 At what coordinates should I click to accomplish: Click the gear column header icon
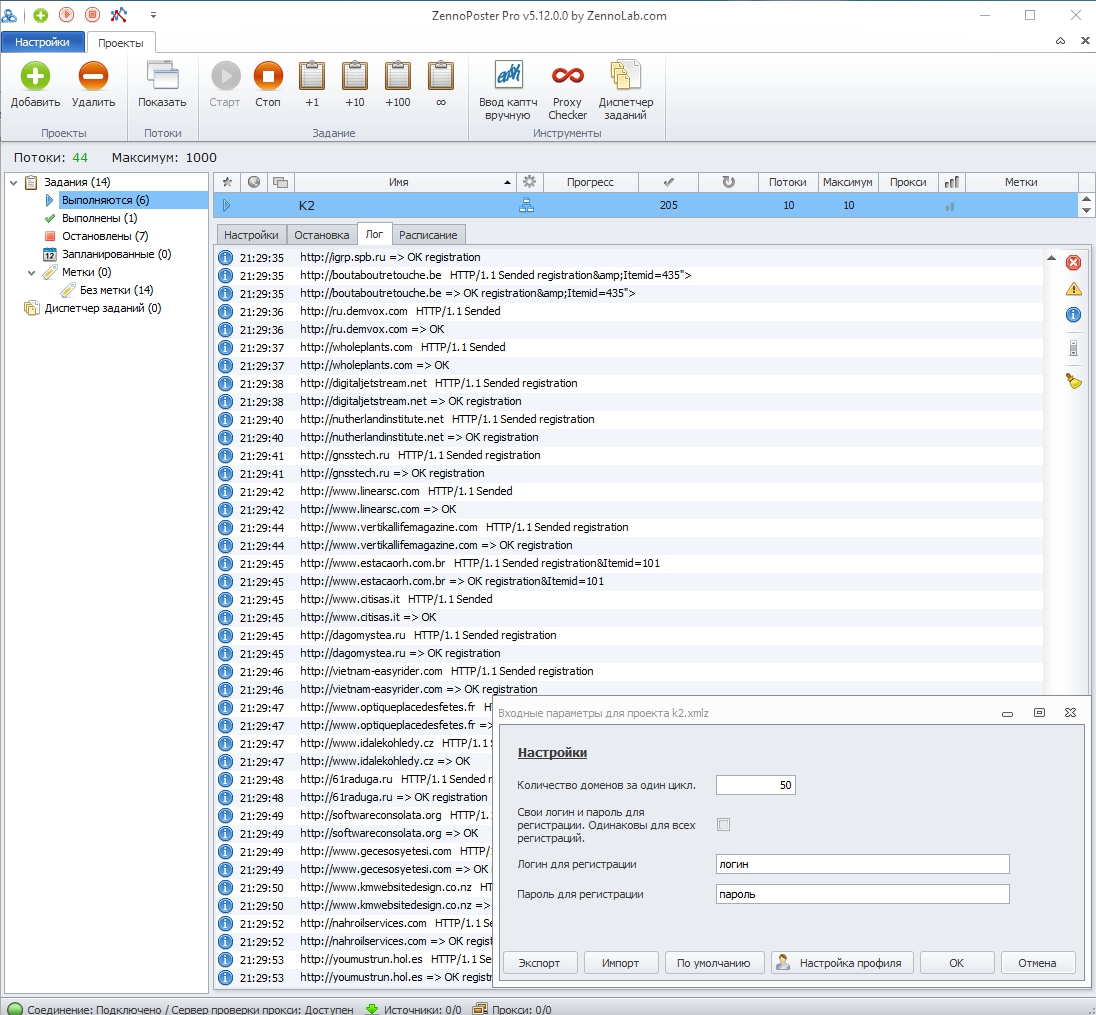point(529,182)
